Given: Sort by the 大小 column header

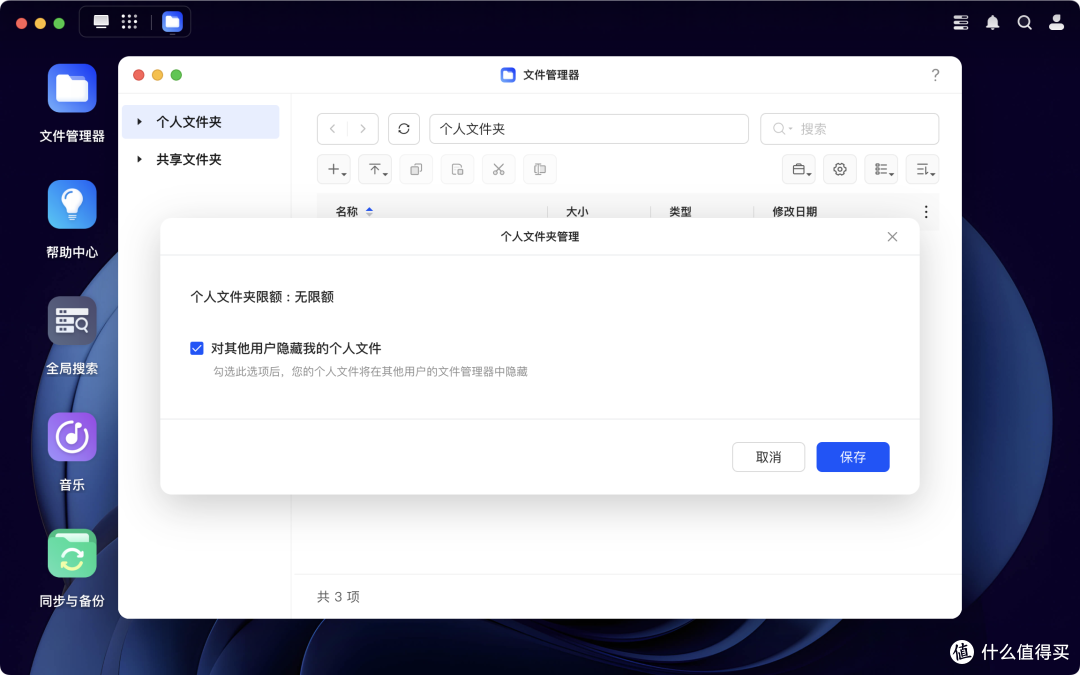Looking at the screenshot, I should pyautogui.click(x=577, y=211).
